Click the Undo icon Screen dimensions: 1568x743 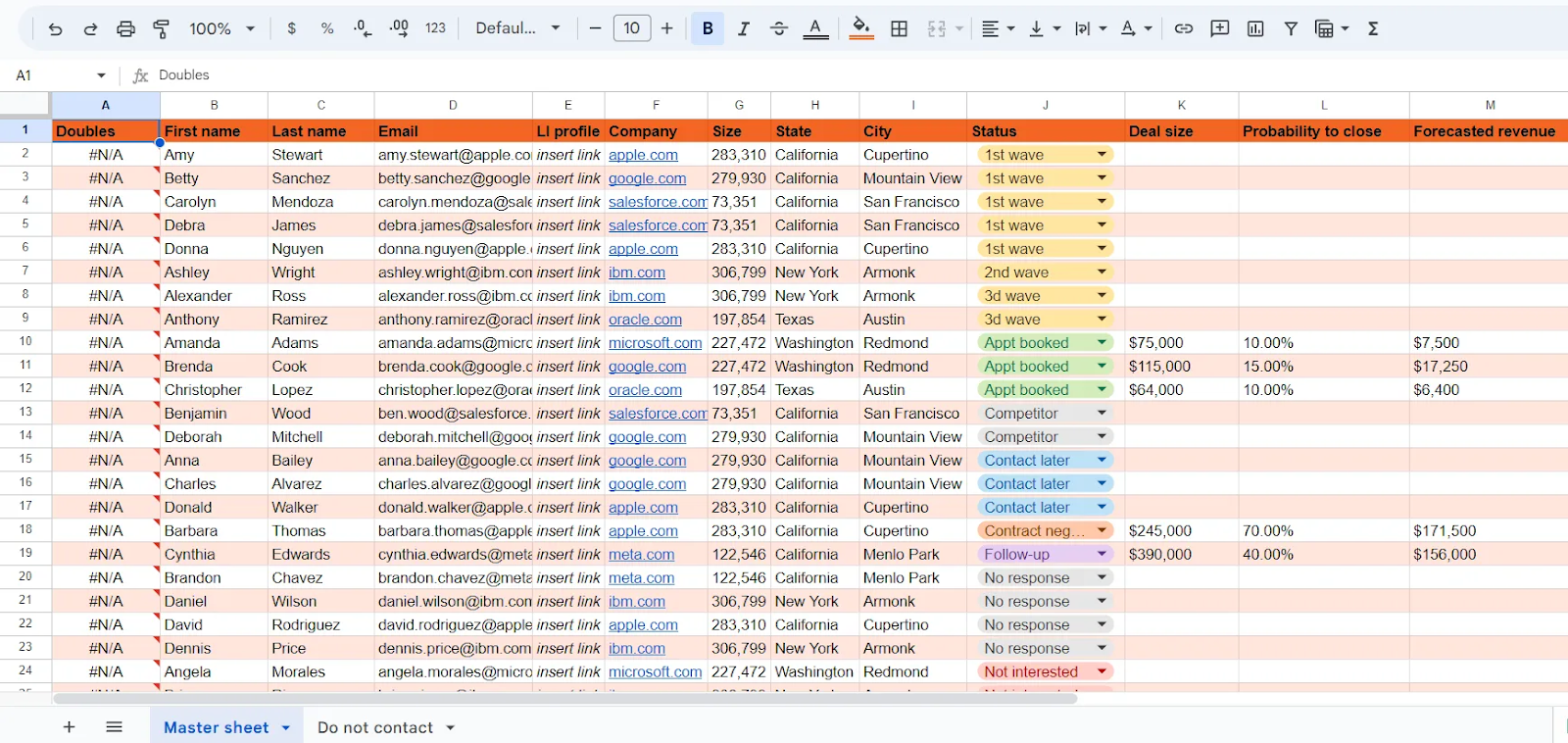point(55,29)
